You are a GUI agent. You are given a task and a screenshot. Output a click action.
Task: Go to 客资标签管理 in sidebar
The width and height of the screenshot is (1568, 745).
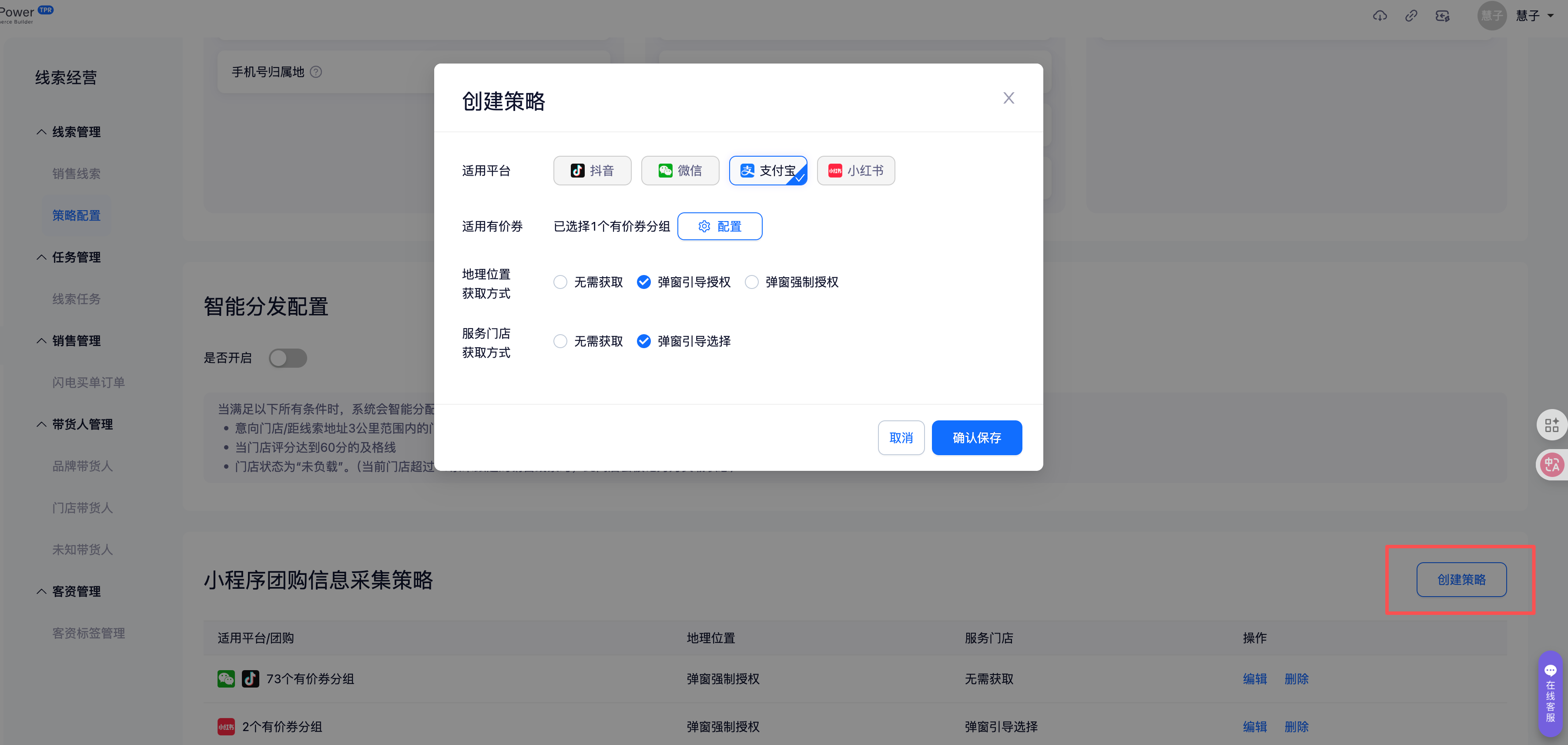[88, 633]
